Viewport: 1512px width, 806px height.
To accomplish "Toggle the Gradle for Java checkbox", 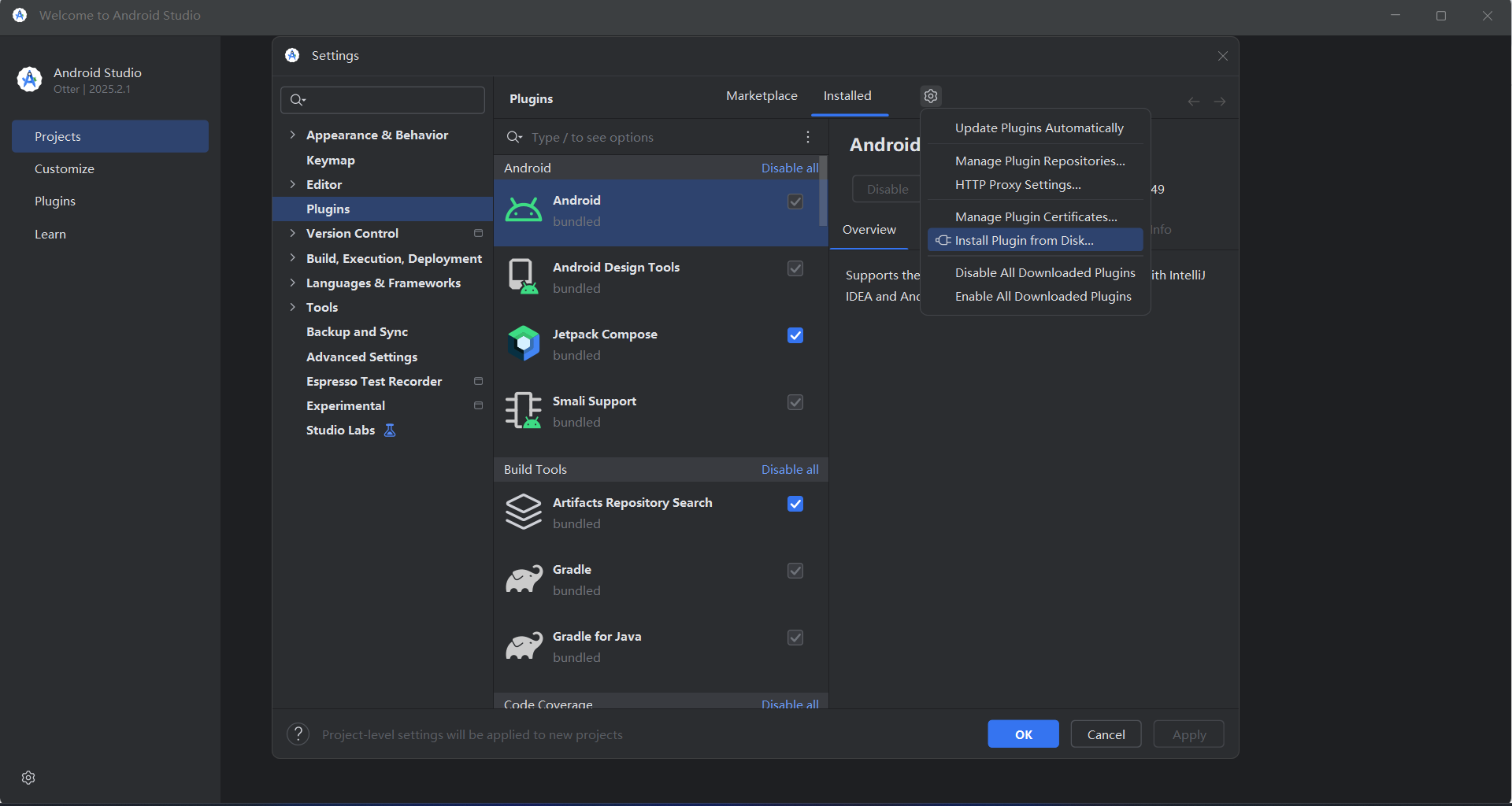I will pyautogui.click(x=795, y=638).
